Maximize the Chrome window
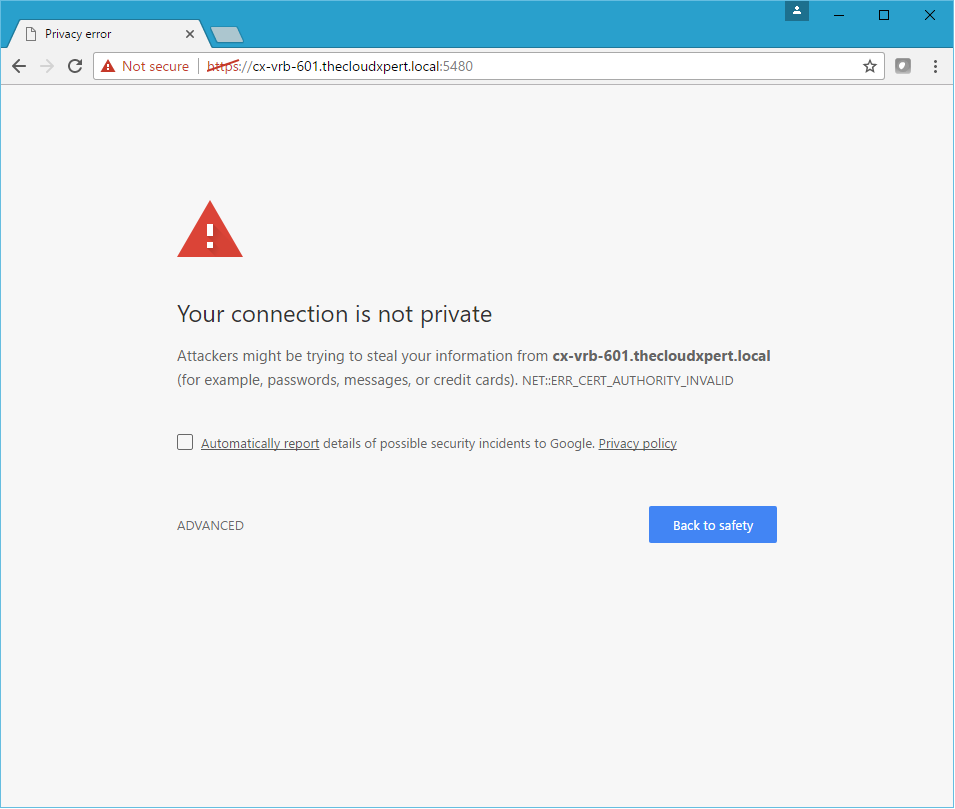This screenshot has width=955, height=809. tap(884, 14)
